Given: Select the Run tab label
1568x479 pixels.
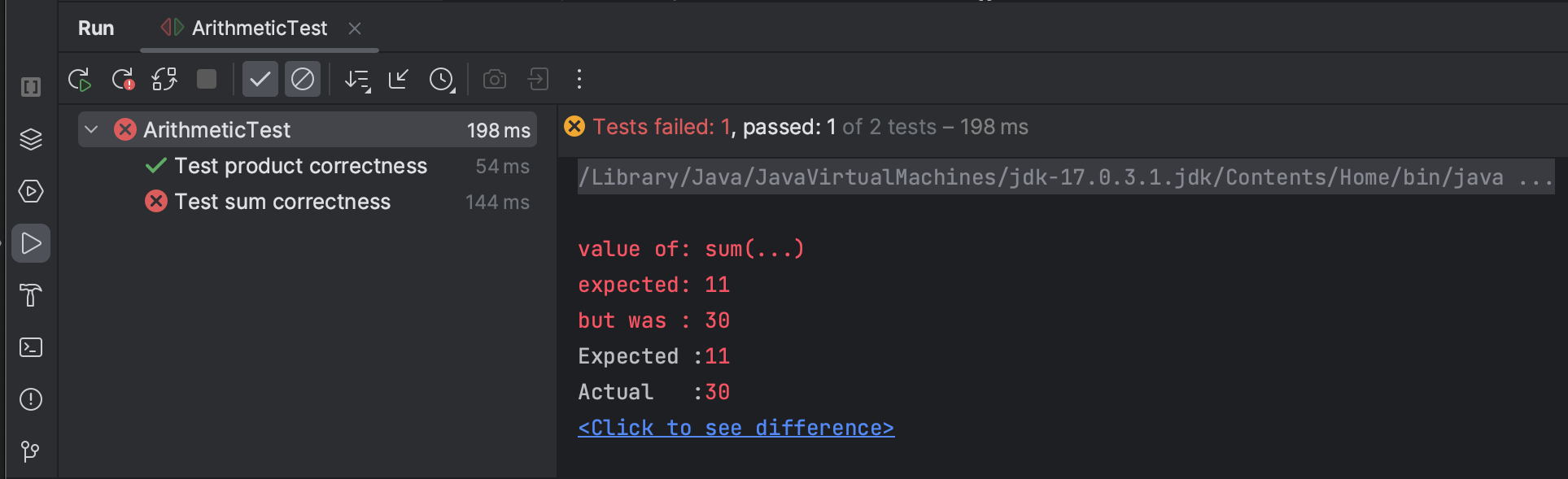Looking at the screenshot, I should pyautogui.click(x=95, y=27).
